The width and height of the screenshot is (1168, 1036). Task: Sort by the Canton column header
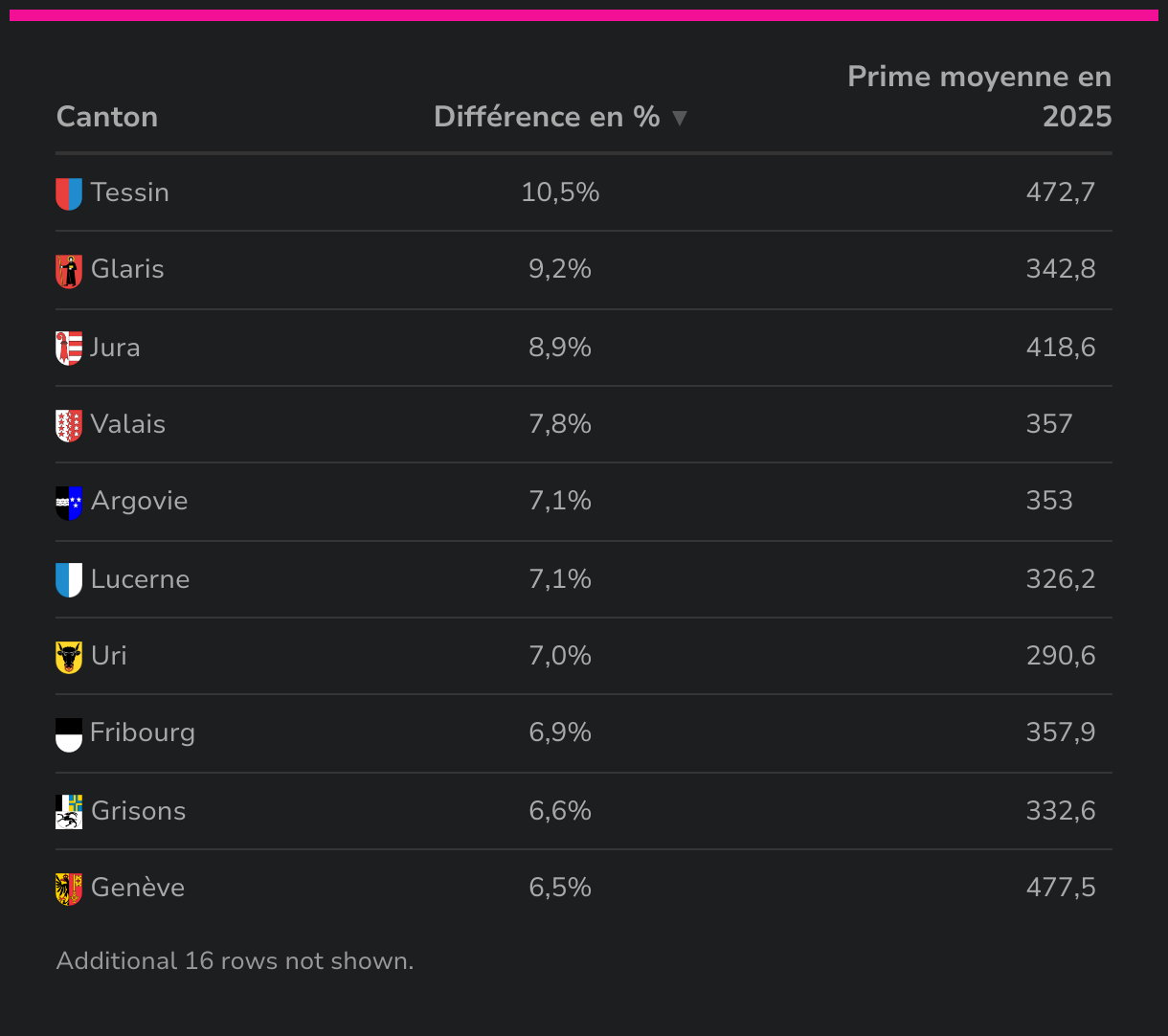point(107,117)
